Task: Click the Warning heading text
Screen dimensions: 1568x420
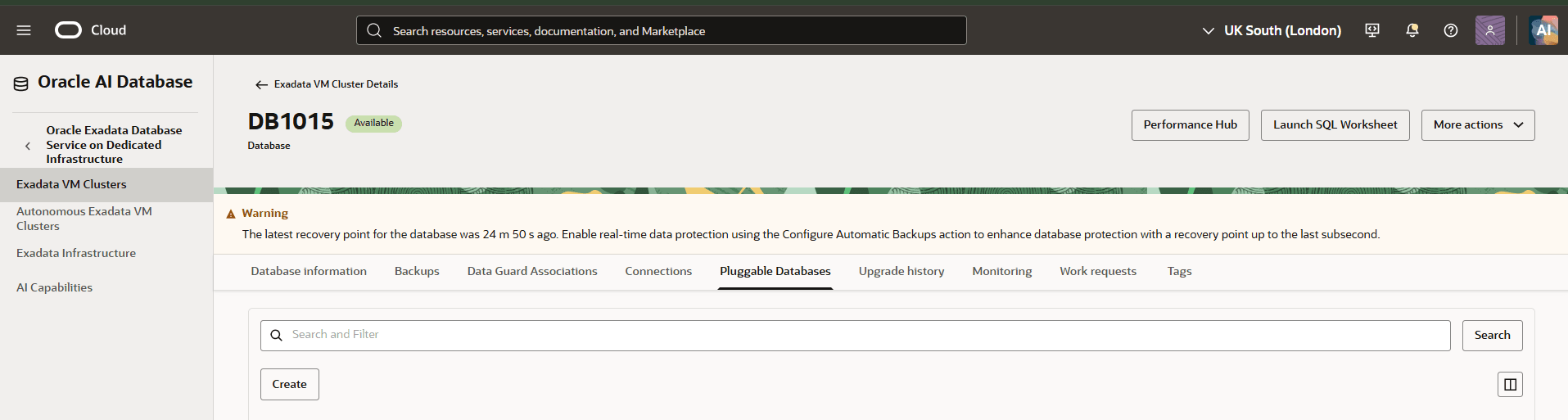Action: click(x=265, y=214)
